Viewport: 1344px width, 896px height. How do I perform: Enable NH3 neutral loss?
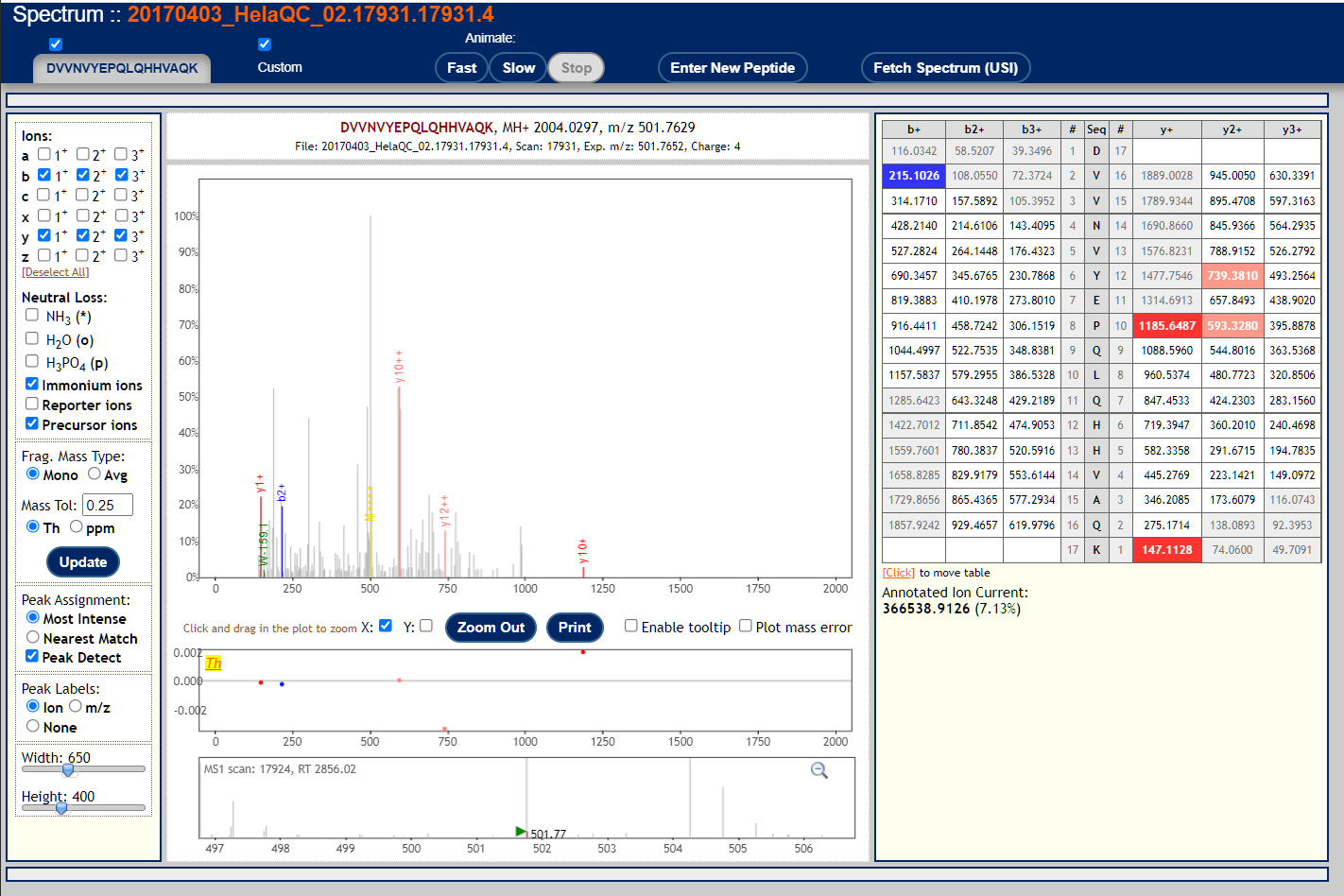point(32,315)
